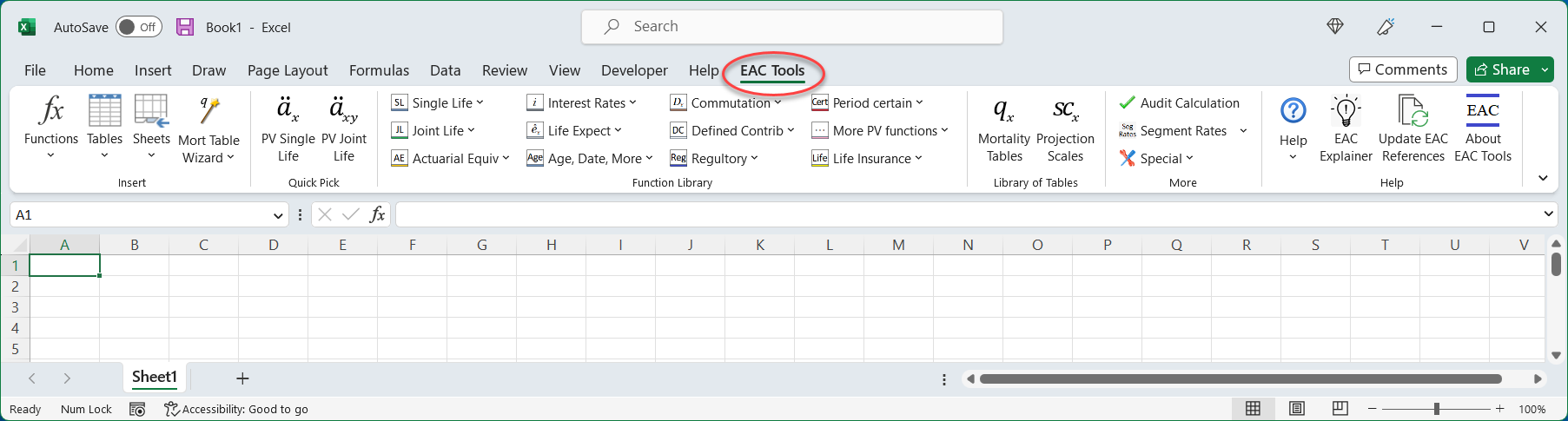The image size is (1568, 421).
Task: Open Projection Scales library
Action: click(1065, 129)
